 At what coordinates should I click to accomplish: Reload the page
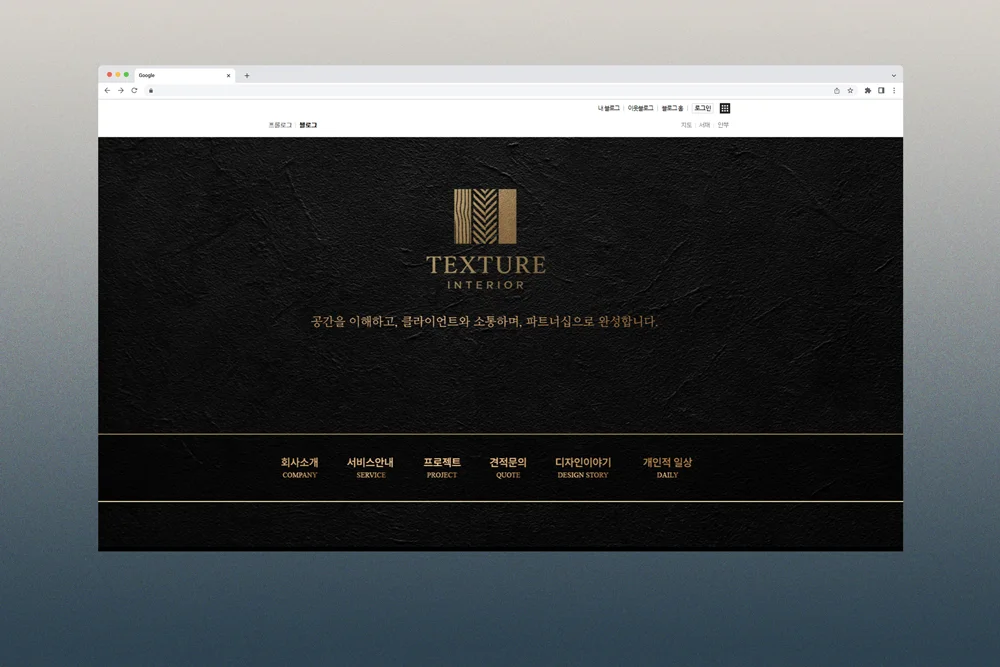tap(133, 90)
